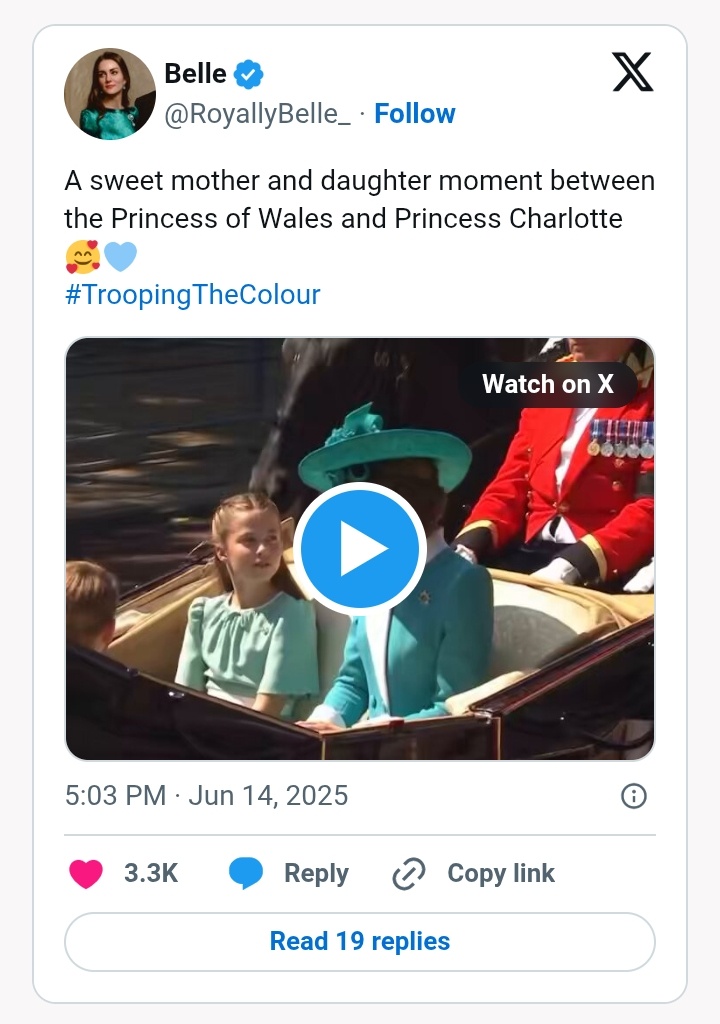Click the Reply text label

click(x=316, y=873)
